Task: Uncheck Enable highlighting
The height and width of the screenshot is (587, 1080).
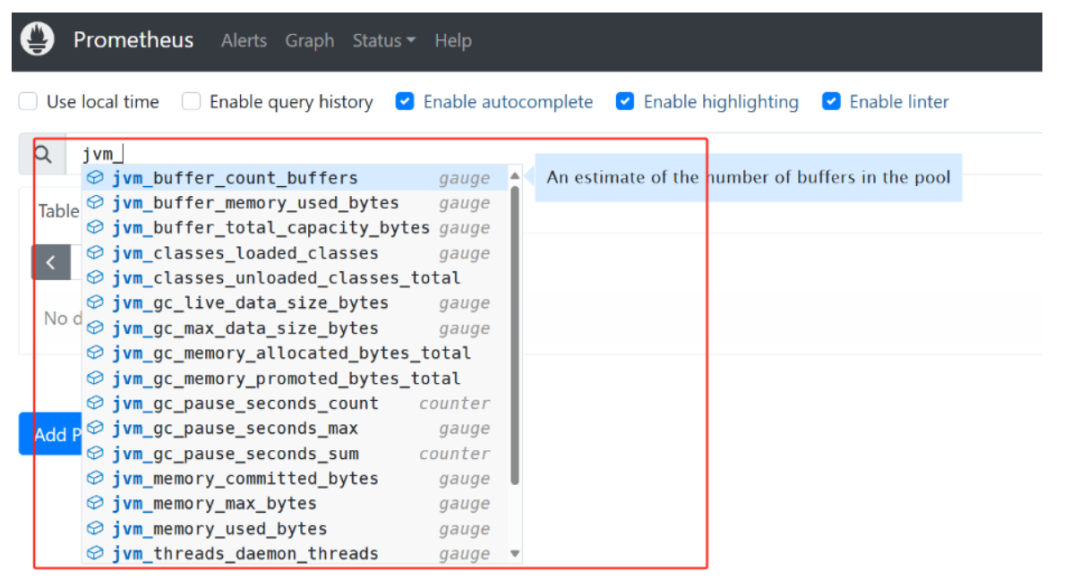Action: [625, 101]
